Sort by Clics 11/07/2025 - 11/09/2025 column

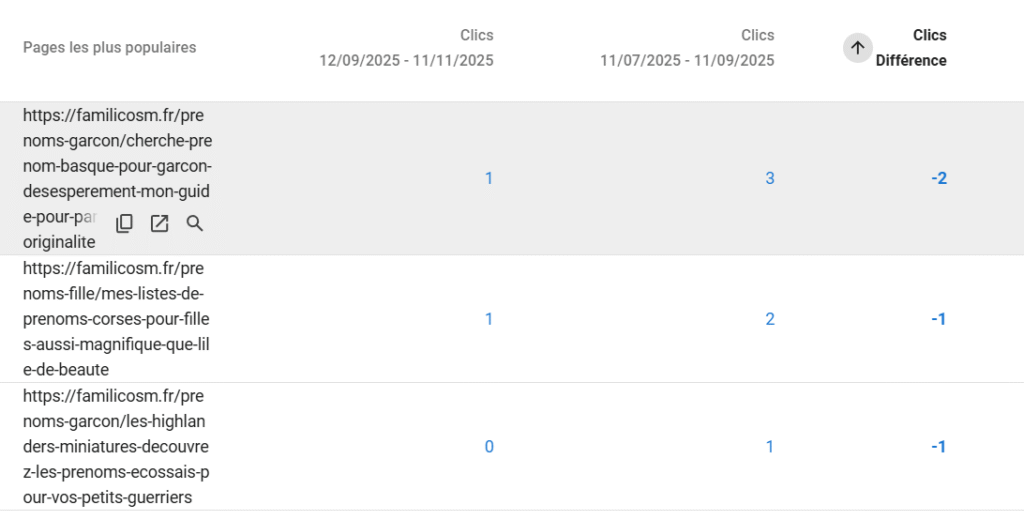pos(687,47)
